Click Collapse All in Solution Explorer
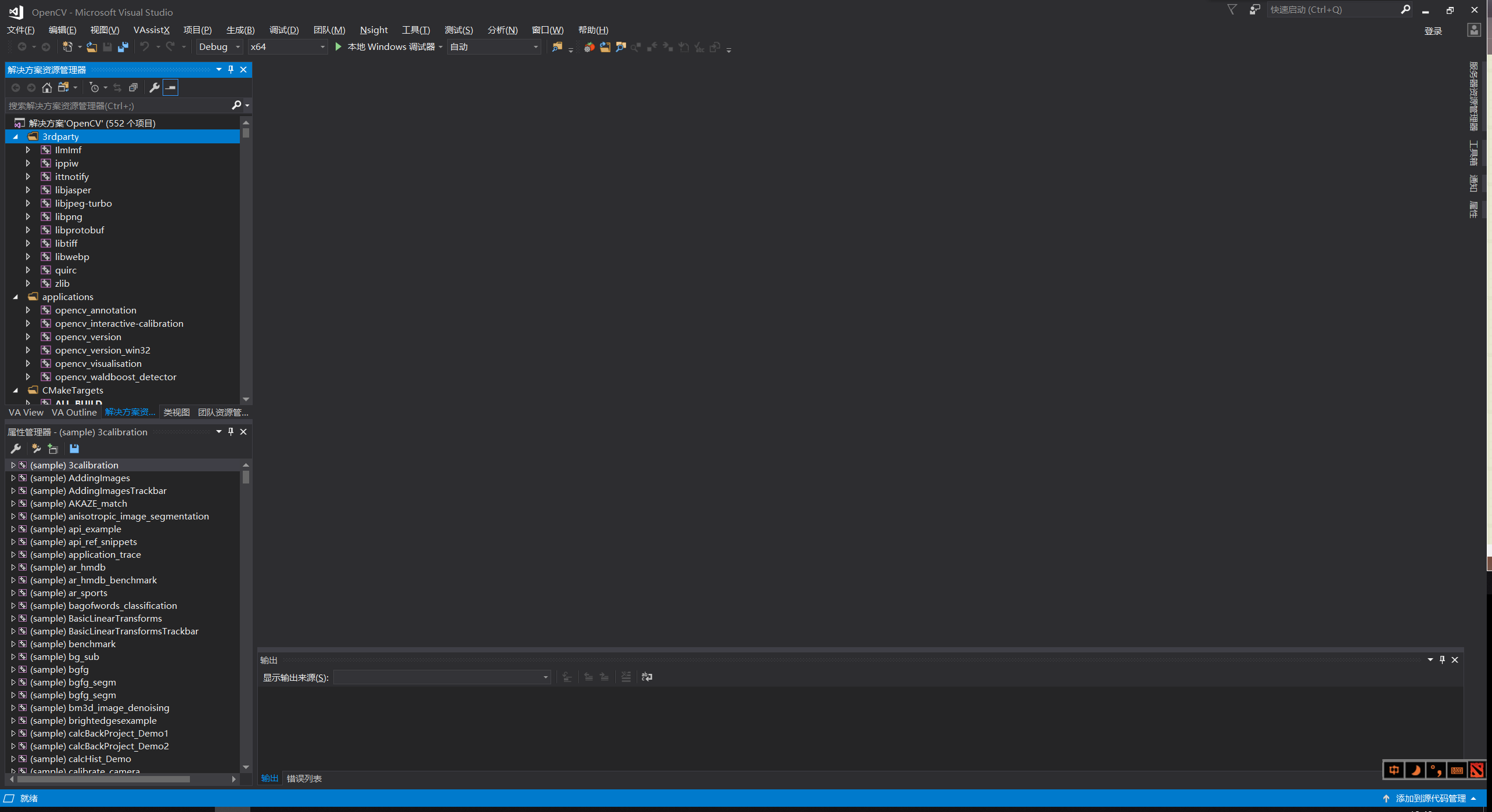1492x812 pixels. 133,88
